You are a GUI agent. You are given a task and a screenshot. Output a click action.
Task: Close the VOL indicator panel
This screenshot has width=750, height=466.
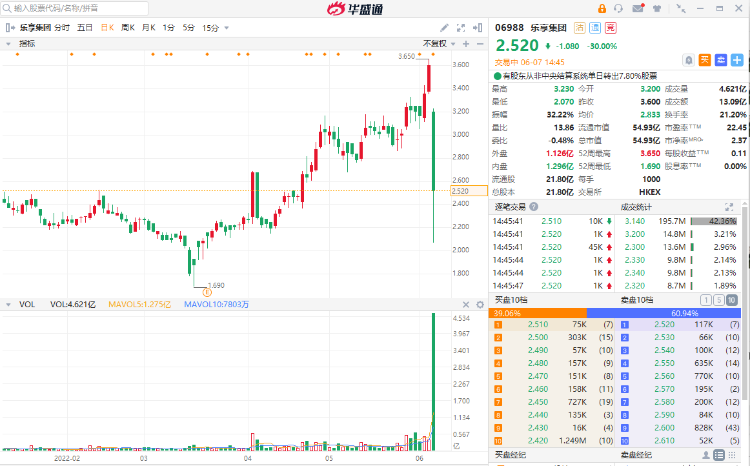point(466,304)
